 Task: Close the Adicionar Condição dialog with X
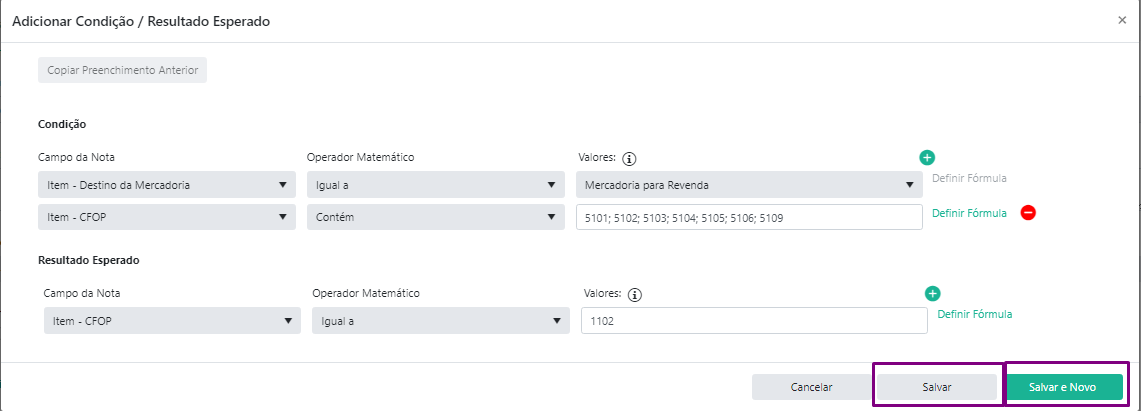click(1122, 20)
